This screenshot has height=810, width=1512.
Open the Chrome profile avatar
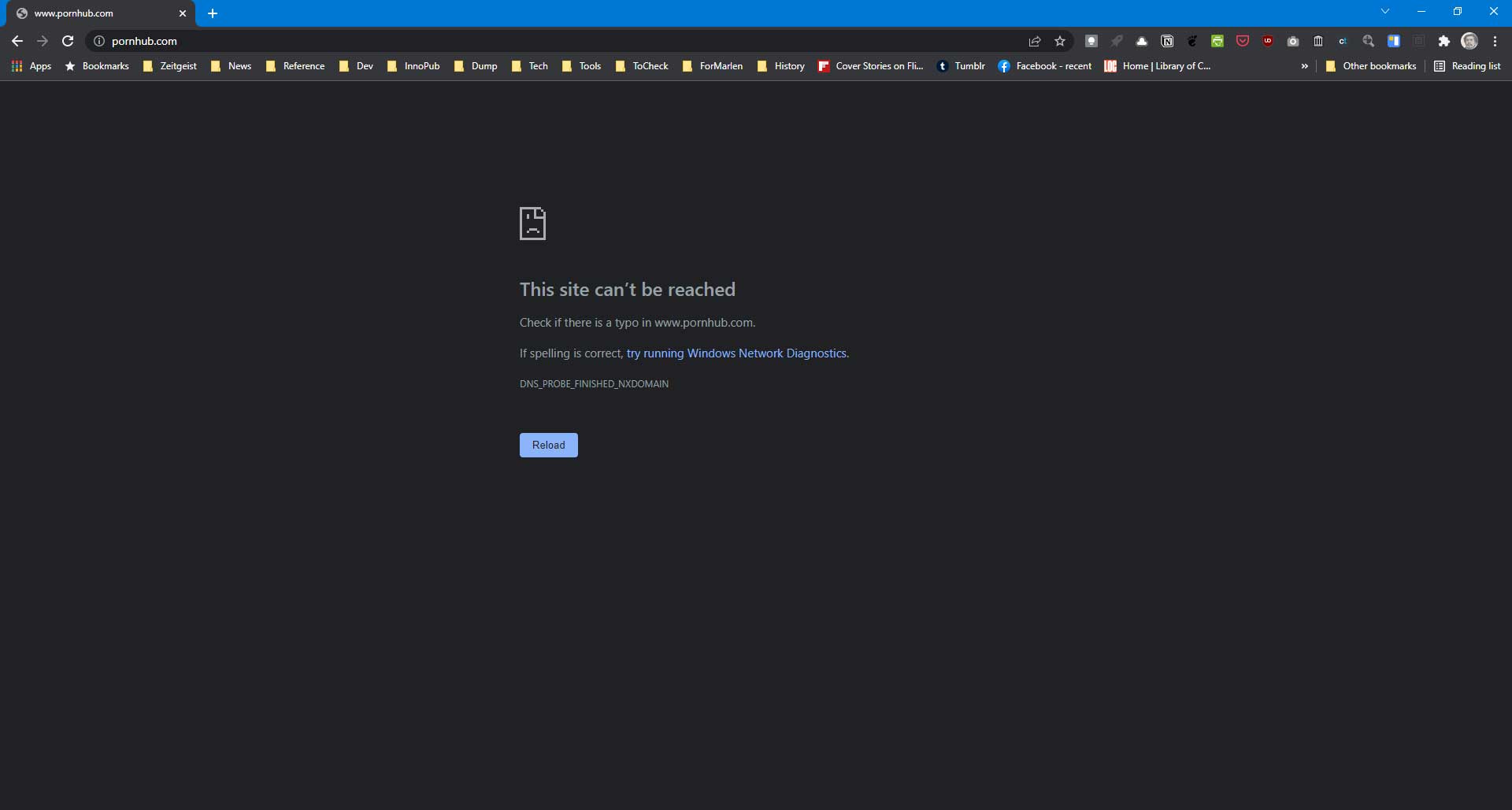(1469, 41)
